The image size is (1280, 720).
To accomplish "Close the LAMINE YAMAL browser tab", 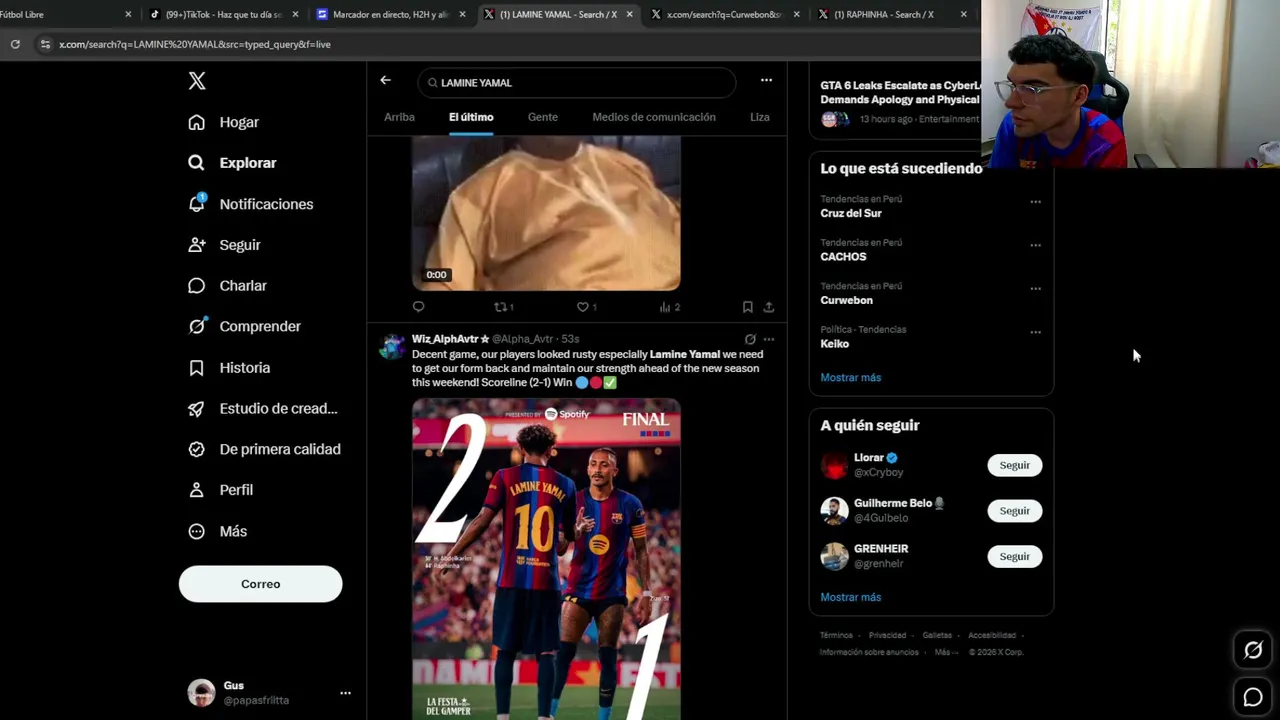I will [630, 14].
